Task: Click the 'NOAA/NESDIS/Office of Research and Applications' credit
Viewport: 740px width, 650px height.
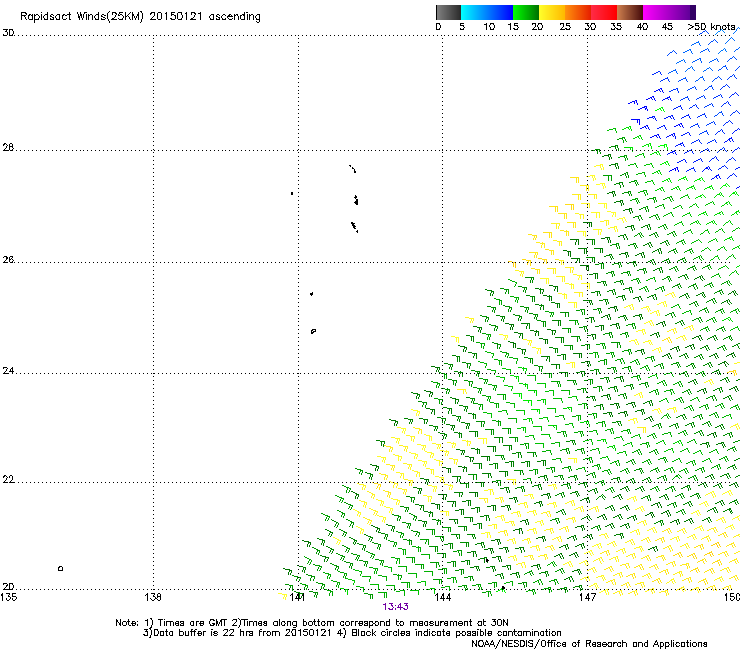Action: tap(589, 644)
